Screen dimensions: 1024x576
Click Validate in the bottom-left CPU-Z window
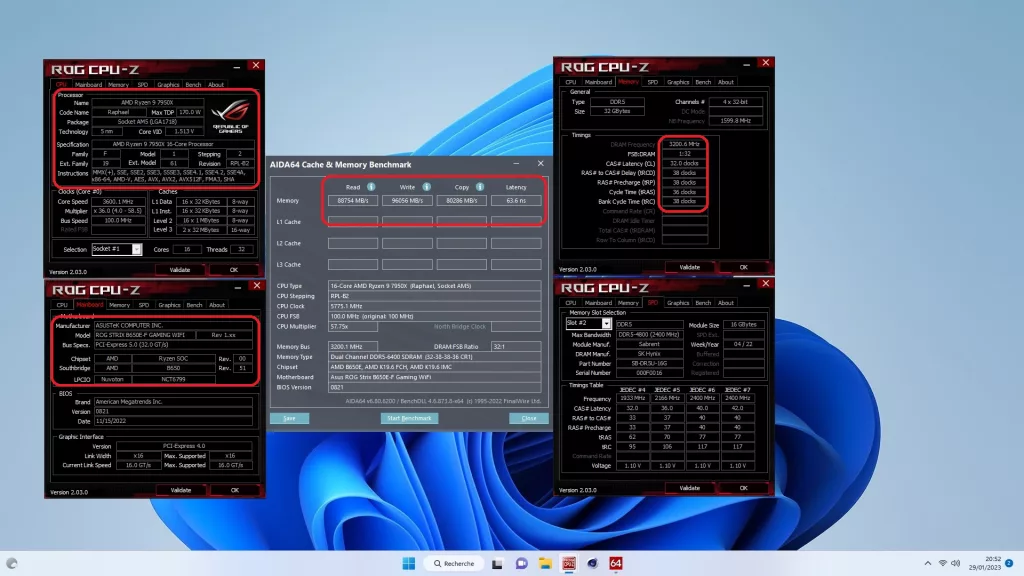pos(182,490)
